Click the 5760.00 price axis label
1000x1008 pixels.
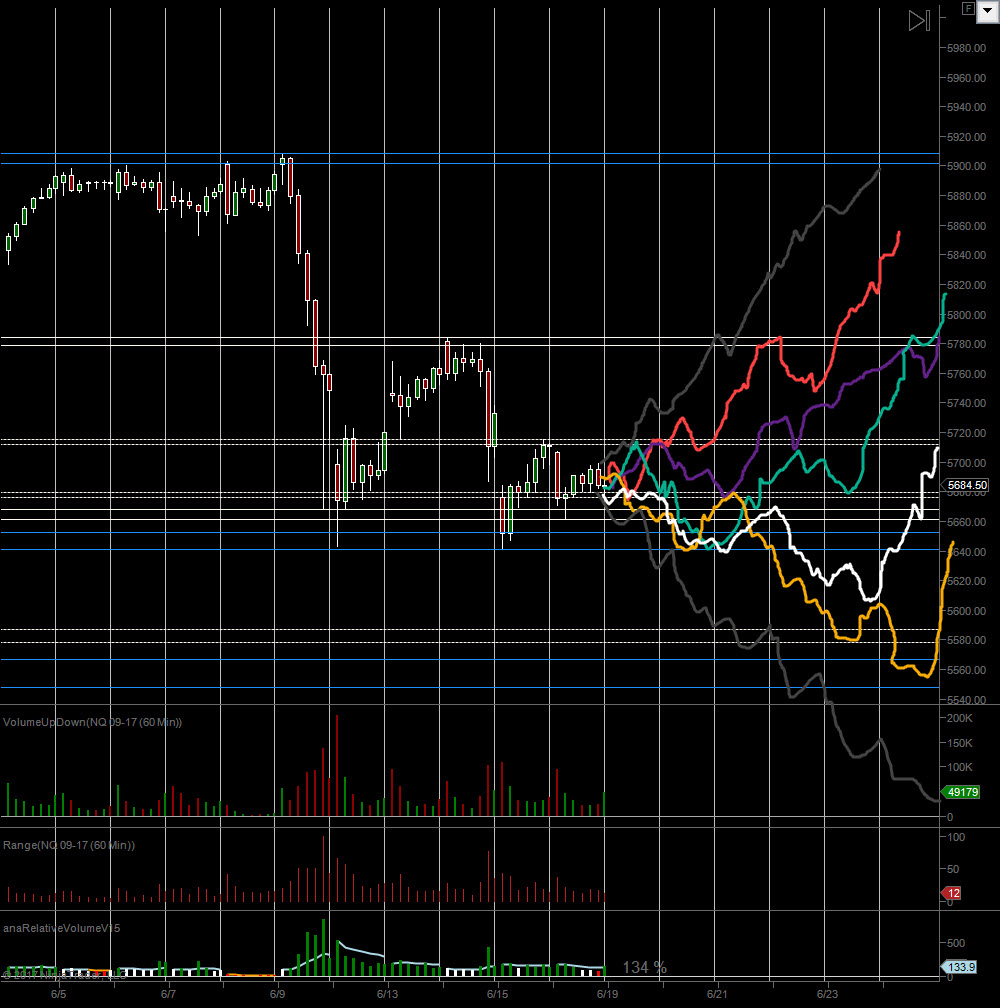966,374
